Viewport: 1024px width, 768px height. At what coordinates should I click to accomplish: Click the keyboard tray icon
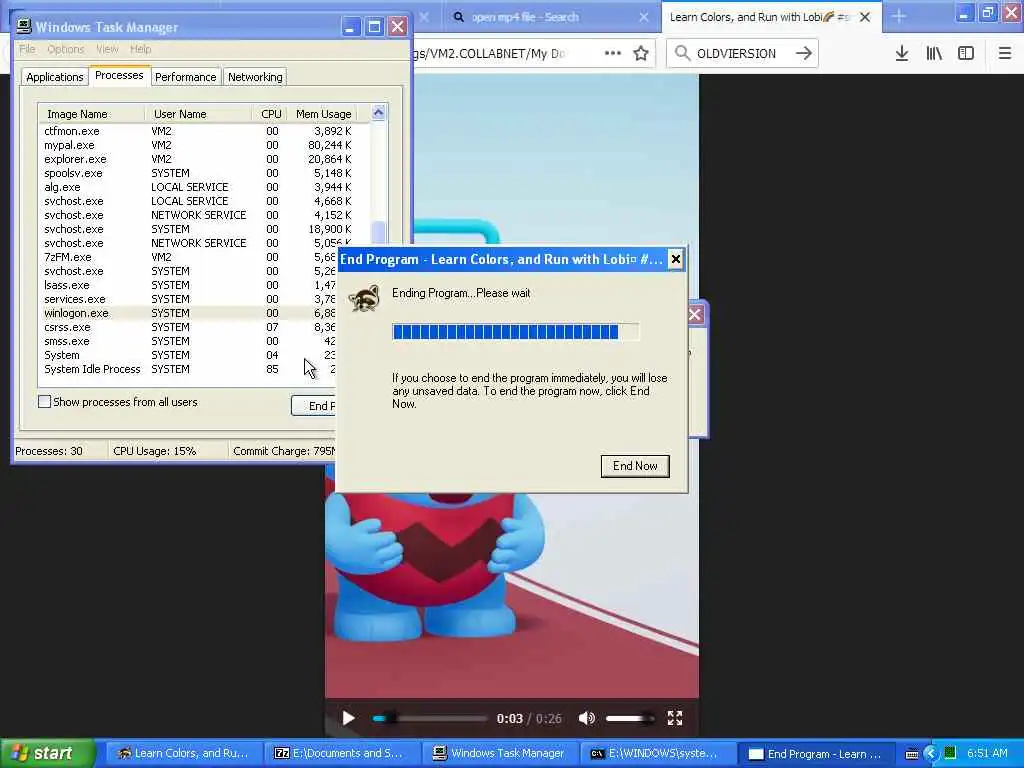pos(912,754)
